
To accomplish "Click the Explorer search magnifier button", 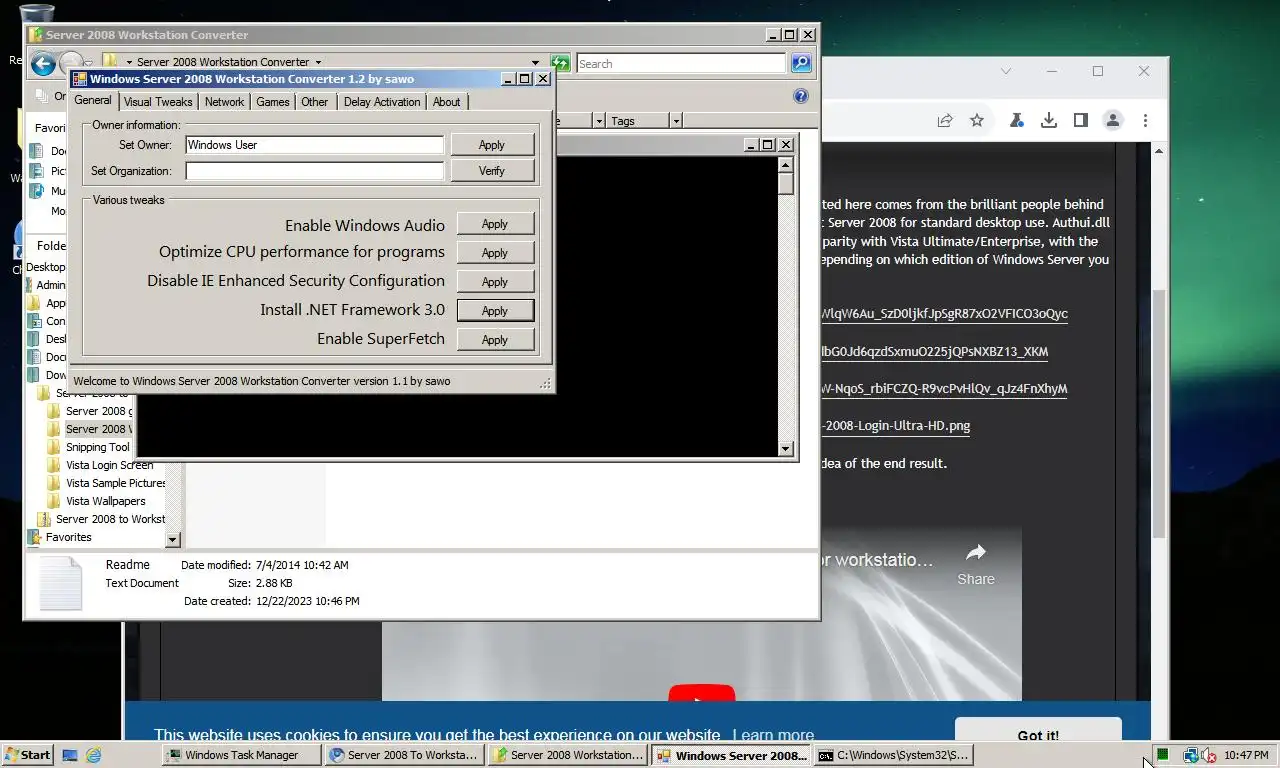I will point(801,63).
